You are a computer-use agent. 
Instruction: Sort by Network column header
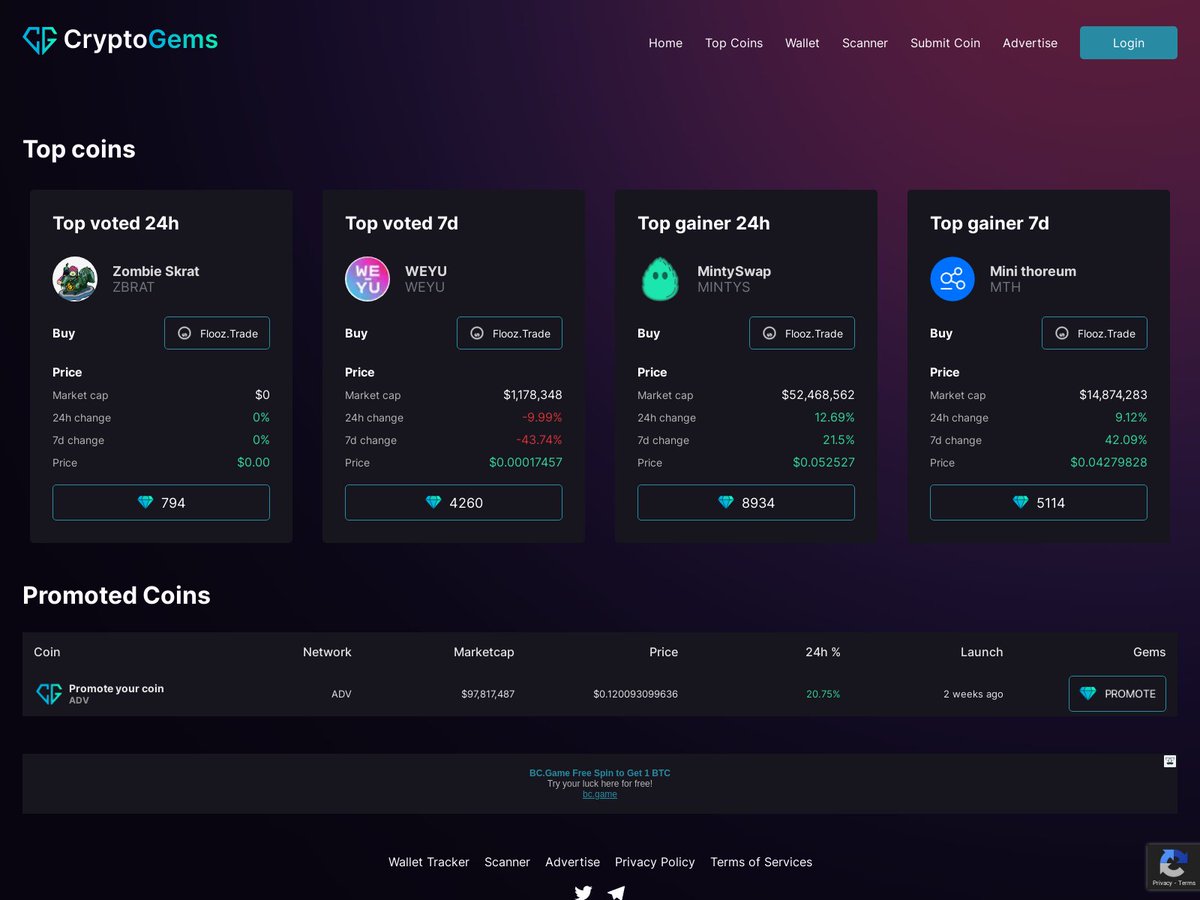[x=327, y=652]
